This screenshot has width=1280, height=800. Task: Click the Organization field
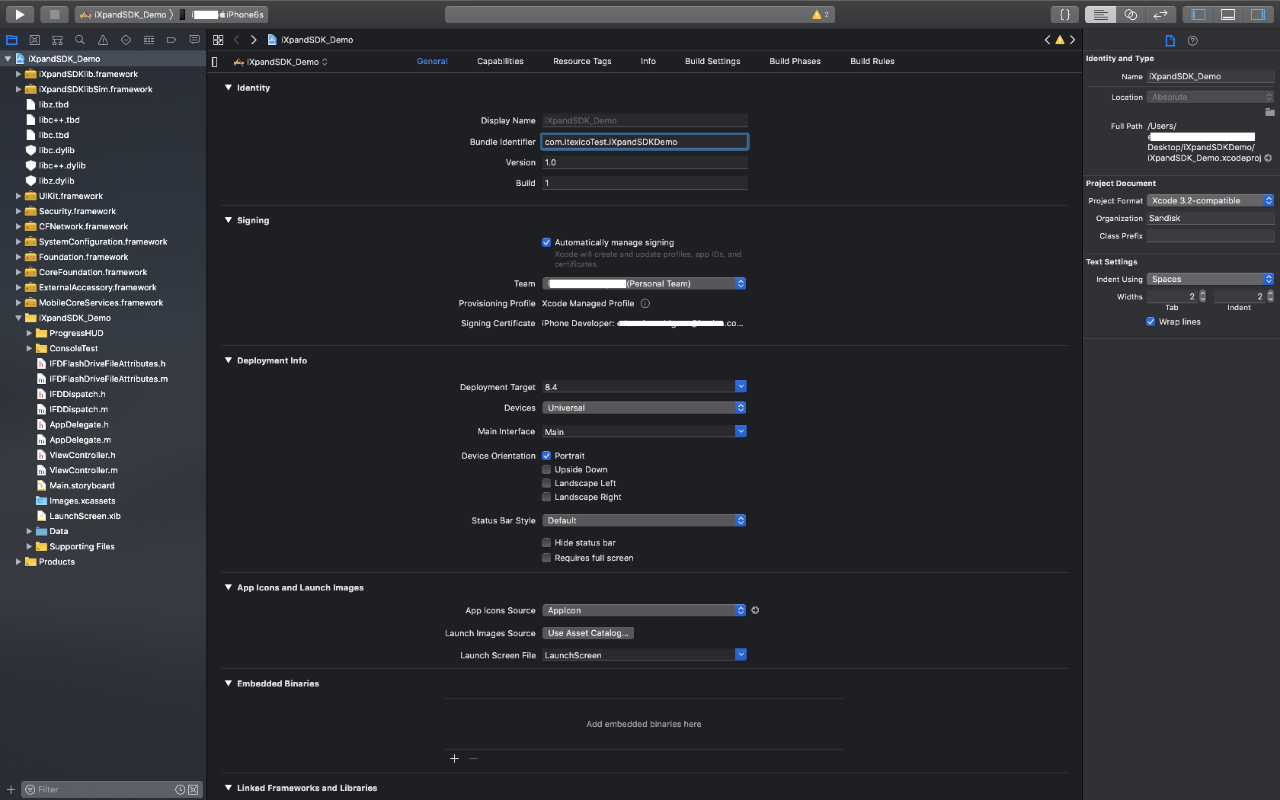pos(1210,218)
